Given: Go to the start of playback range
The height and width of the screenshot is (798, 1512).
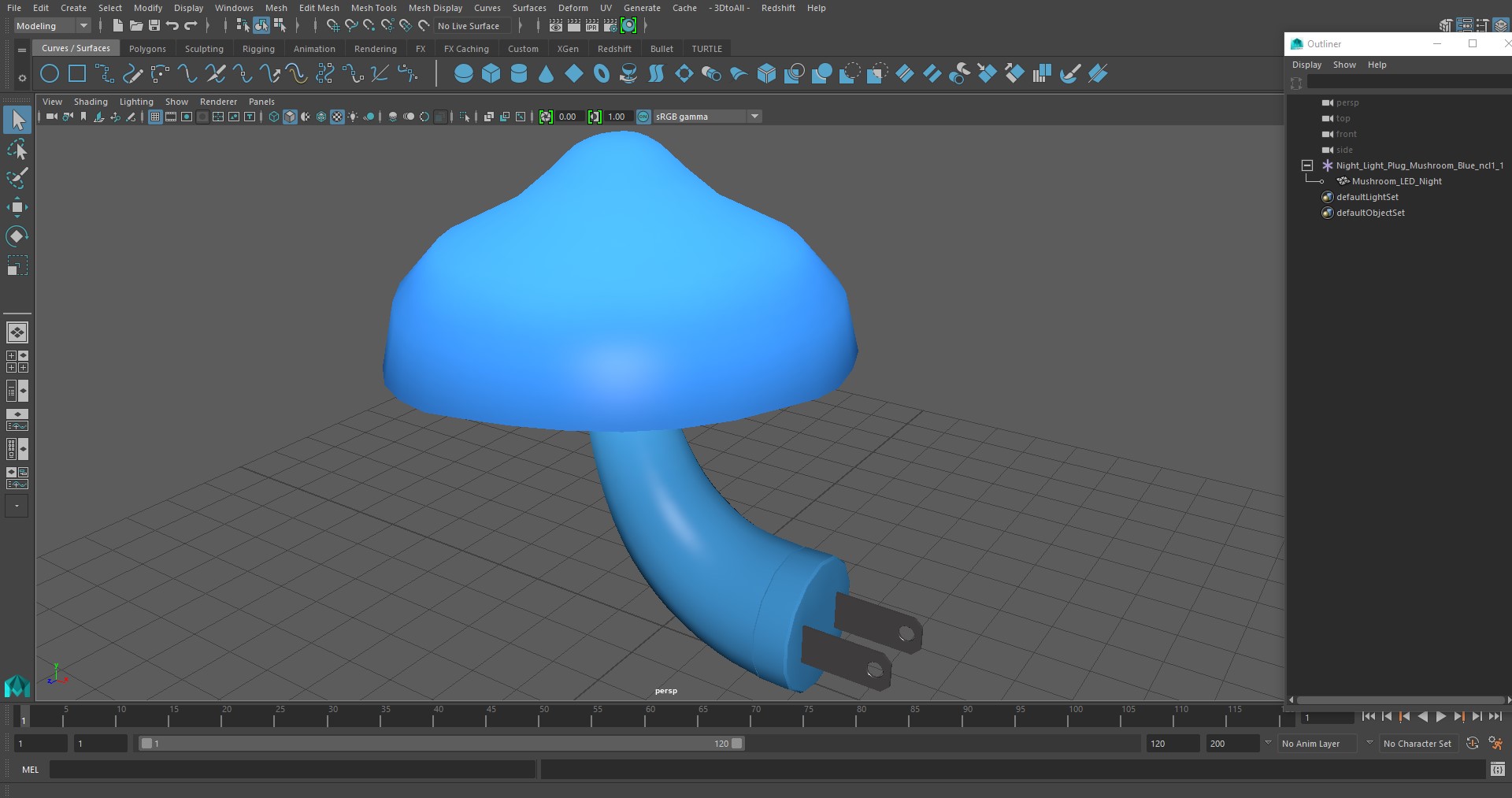Looking at the screenshot, I should coord(1369,716).
